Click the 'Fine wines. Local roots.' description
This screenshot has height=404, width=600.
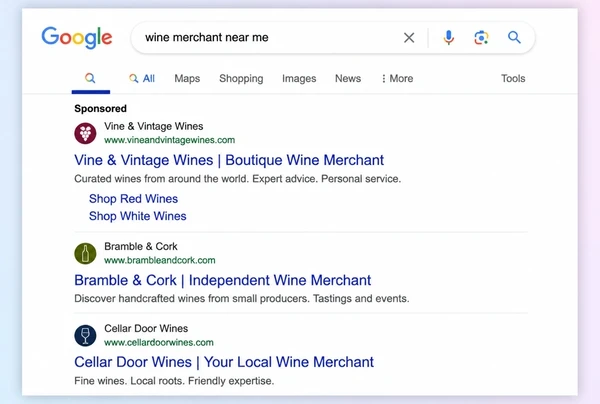[x=174, y=381]
